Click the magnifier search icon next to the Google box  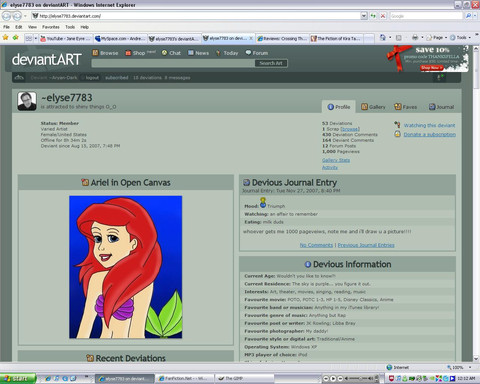[468, 16]
